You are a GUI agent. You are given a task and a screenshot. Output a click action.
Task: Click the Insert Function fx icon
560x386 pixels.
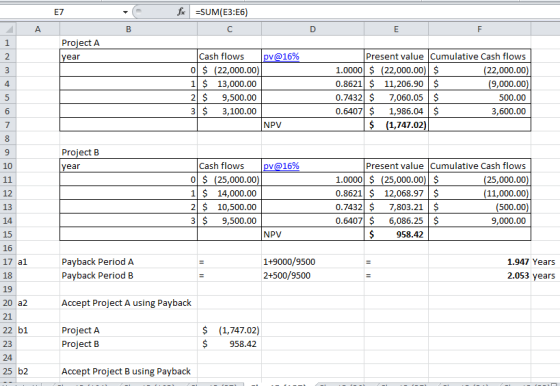[x=181, y=12]
